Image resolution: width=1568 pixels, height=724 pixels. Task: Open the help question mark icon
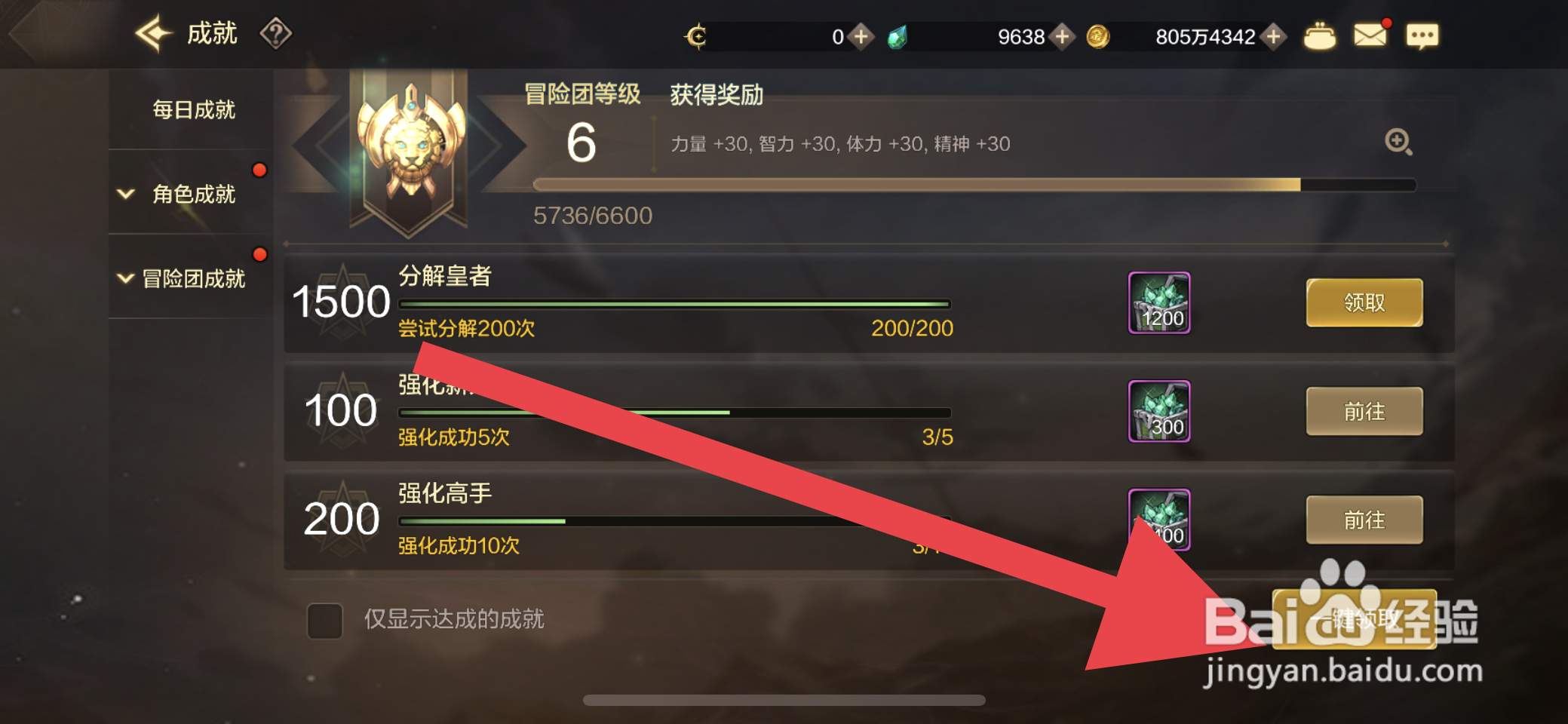click(275, 34)
